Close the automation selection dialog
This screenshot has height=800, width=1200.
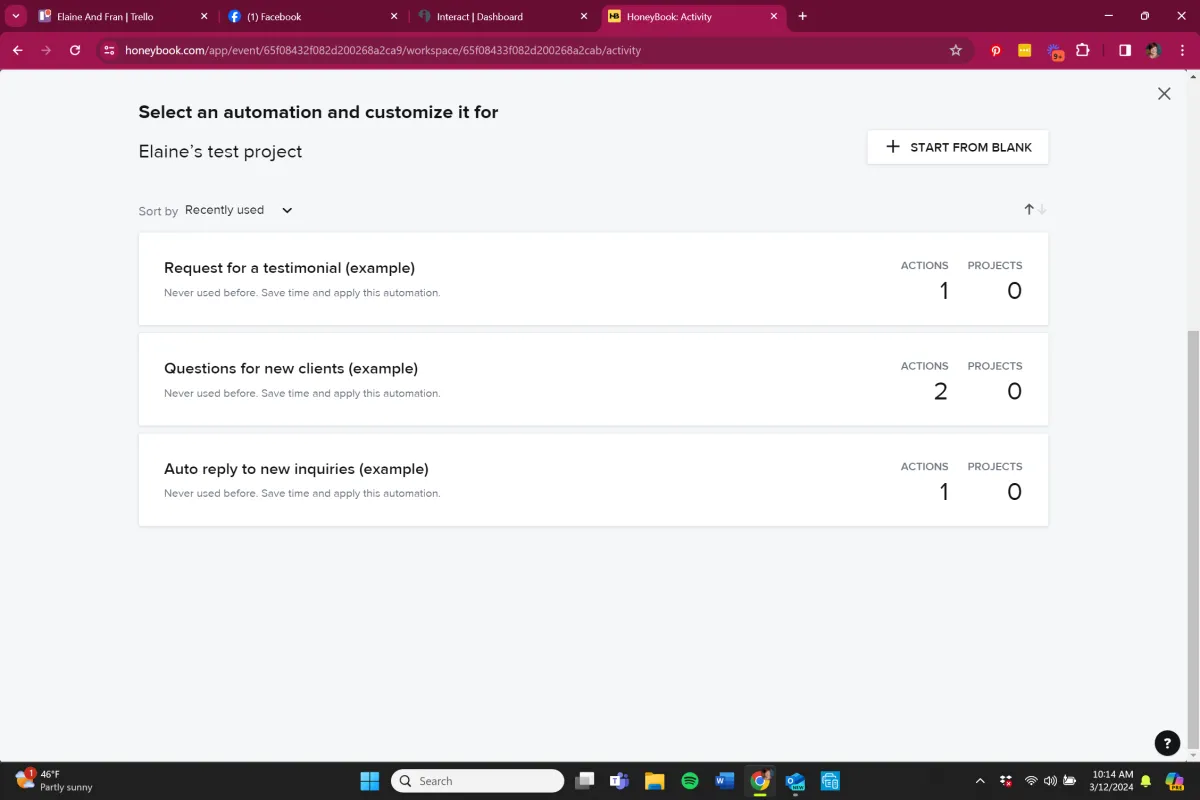pos(1164,93)
